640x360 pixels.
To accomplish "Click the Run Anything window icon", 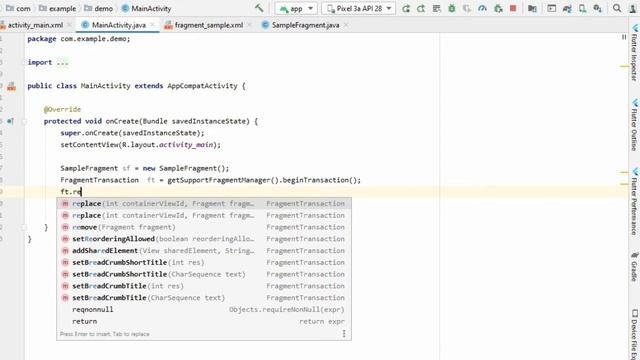I will (x=551, y=9).
